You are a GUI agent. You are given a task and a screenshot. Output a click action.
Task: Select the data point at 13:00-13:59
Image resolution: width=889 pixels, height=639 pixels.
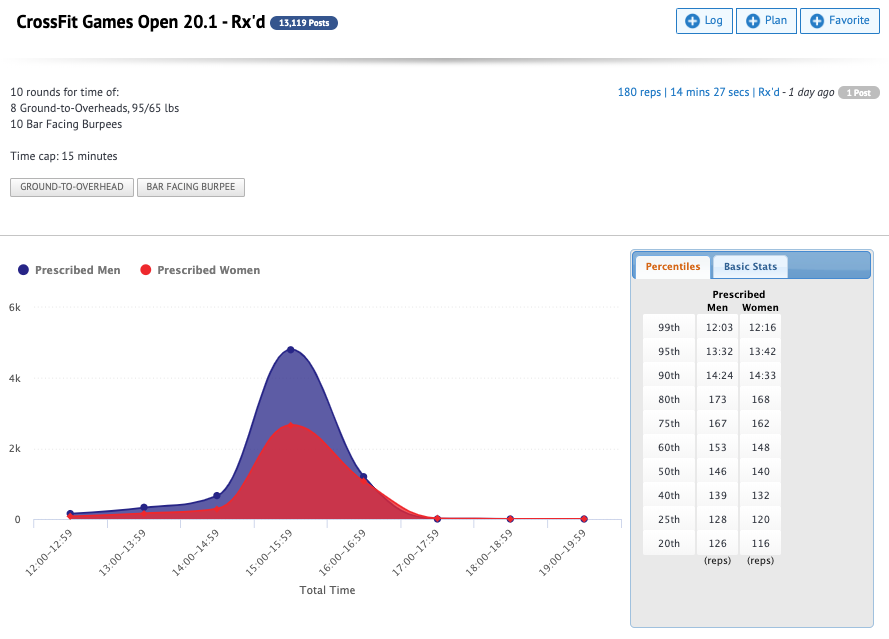pos(144,508)
